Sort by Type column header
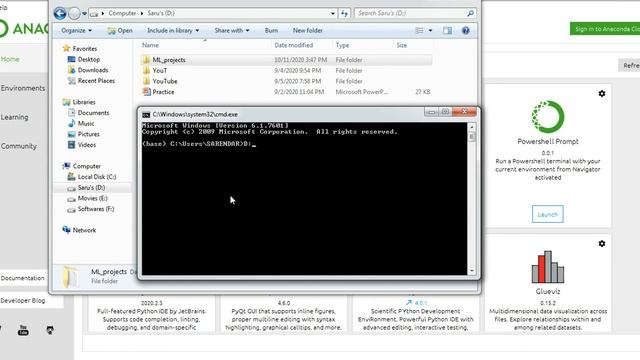The width and height of the screenshot is (640, 360). click(x=342, y=45)
